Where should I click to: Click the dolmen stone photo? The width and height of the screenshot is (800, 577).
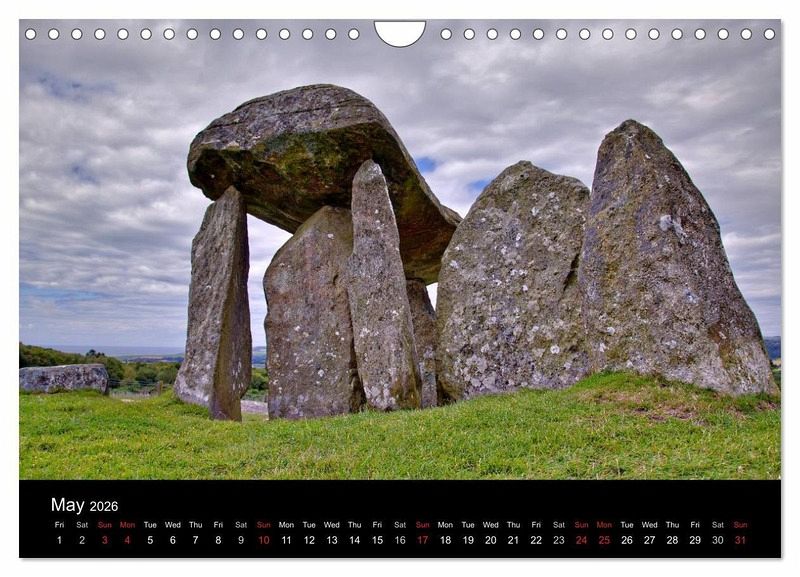coord(400,250)
